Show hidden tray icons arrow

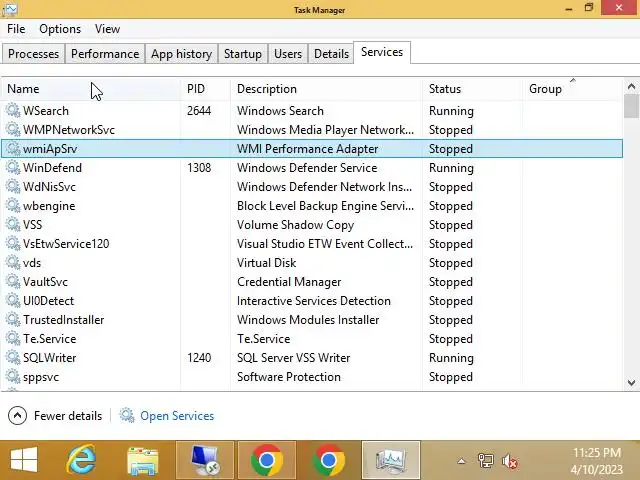(461, 461)
